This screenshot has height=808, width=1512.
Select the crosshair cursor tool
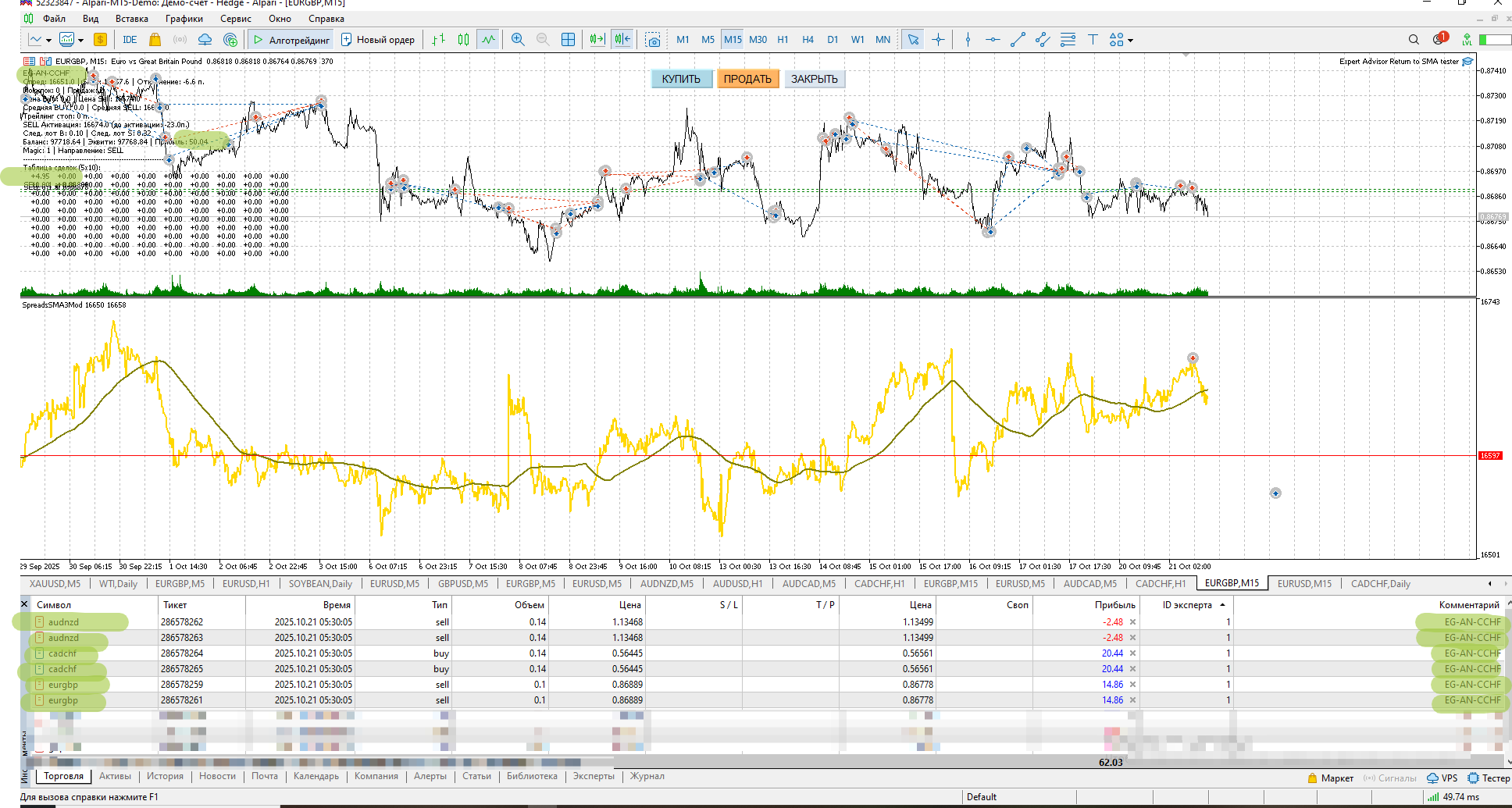[938, 40]
